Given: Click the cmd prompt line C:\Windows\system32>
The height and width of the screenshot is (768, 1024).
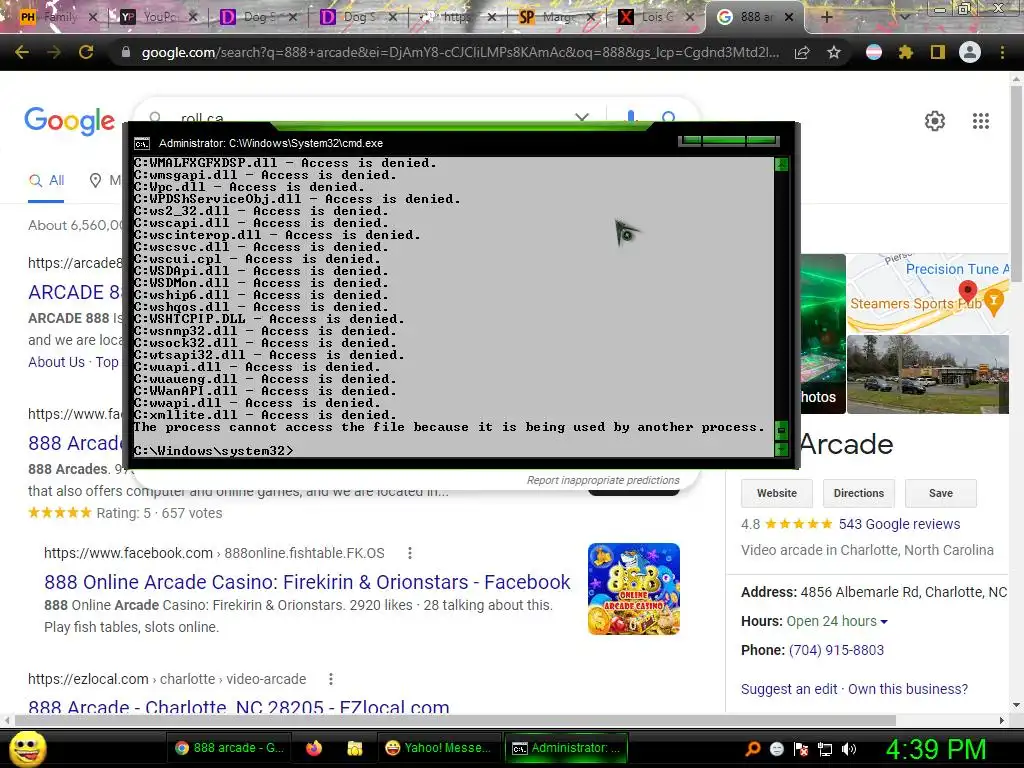Looking at the screenshot, I should (214, 451).
